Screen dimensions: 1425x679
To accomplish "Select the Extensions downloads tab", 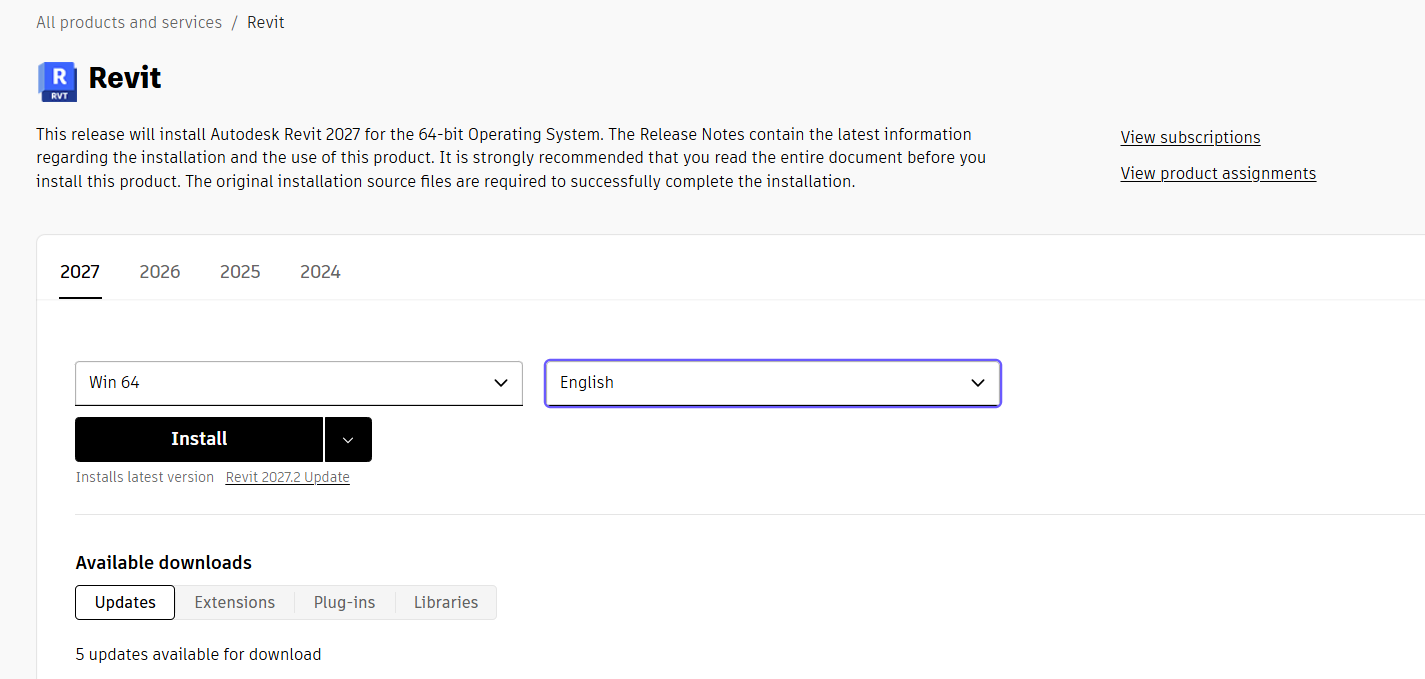I will pyautogui.click(x=235, y=602).
